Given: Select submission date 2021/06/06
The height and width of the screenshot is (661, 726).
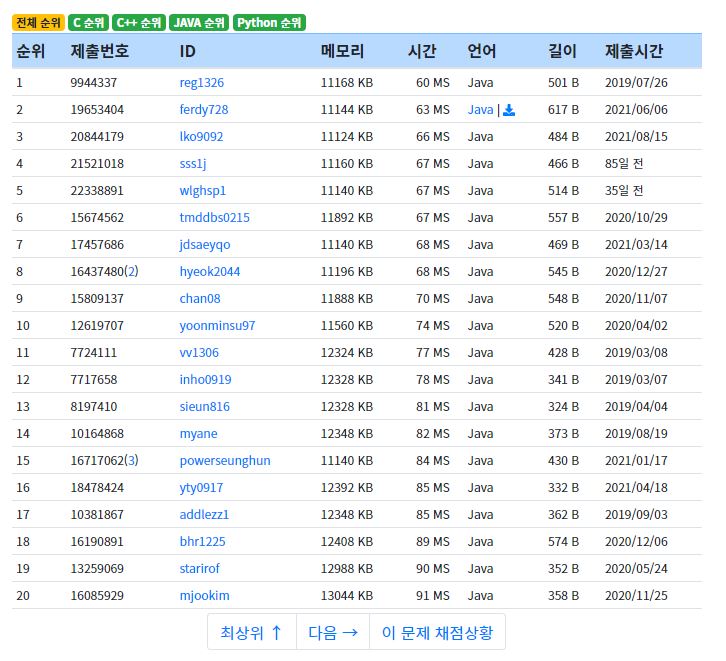Looking at the screenshot, I should (636, 110).
